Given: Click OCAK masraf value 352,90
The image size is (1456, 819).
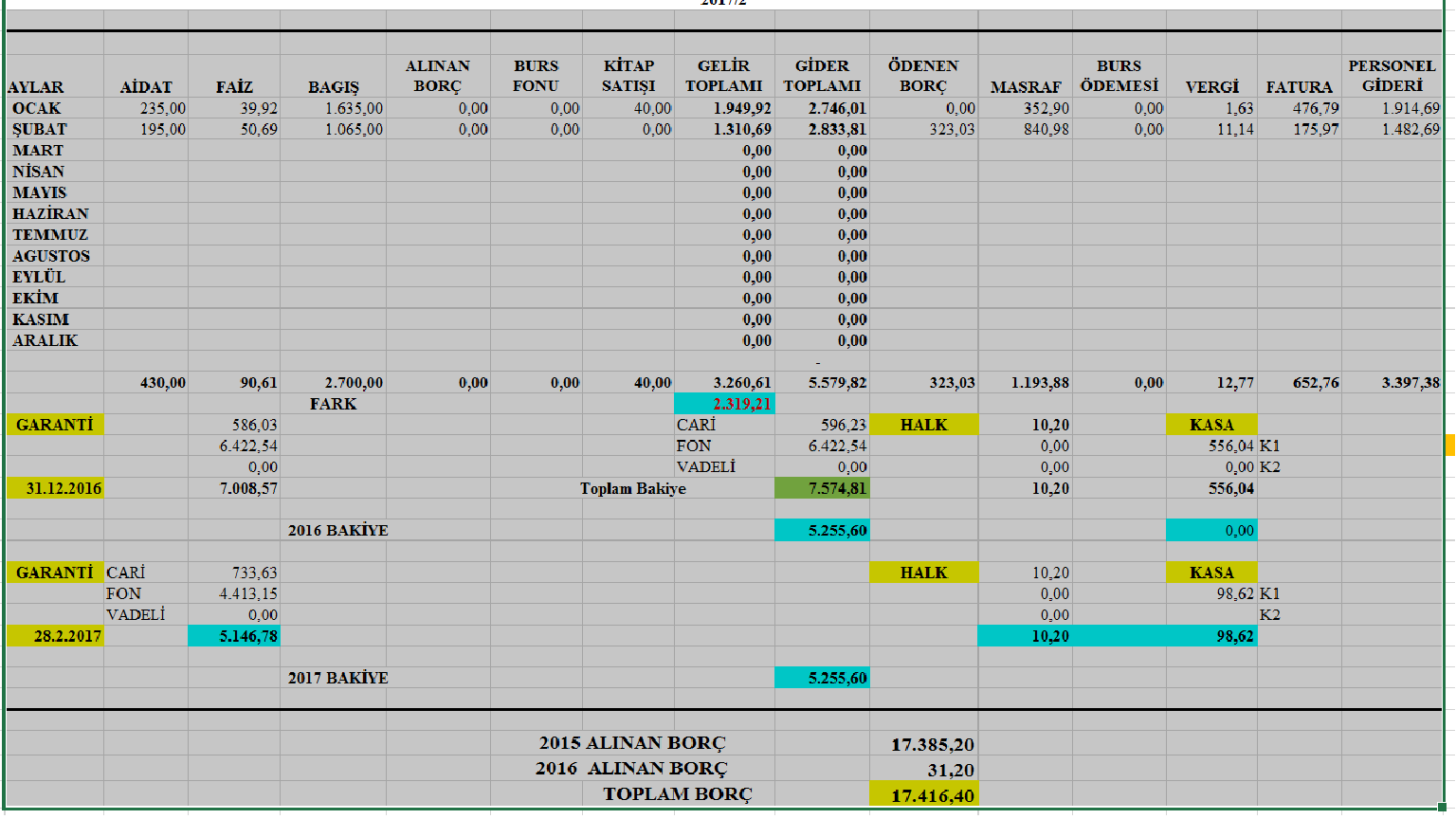Looking at the screenshot, I should pyautogui.click(x=1026, y=108).
